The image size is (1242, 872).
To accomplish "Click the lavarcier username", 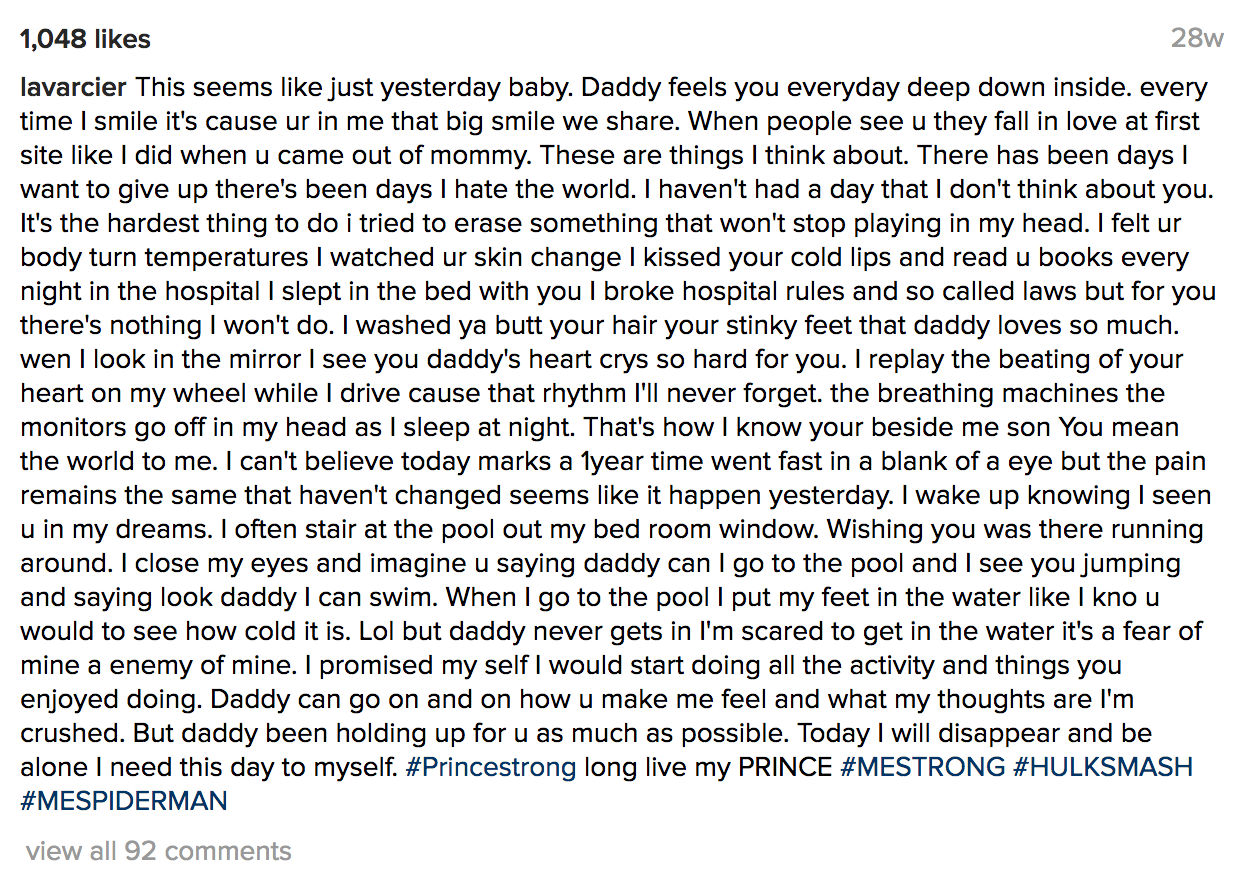I will click(x=73, y=88).
